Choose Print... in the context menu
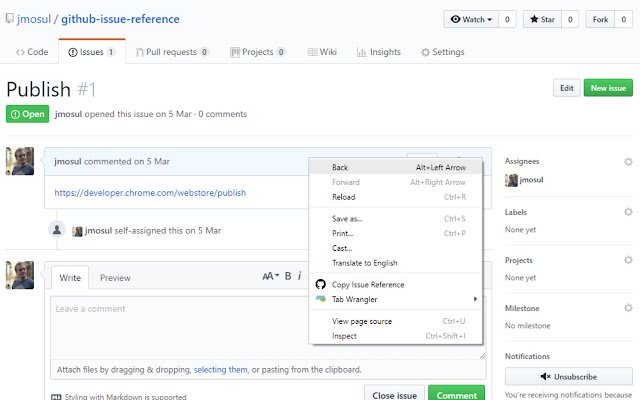Screen dimensions: 640x400 point(396,233)
